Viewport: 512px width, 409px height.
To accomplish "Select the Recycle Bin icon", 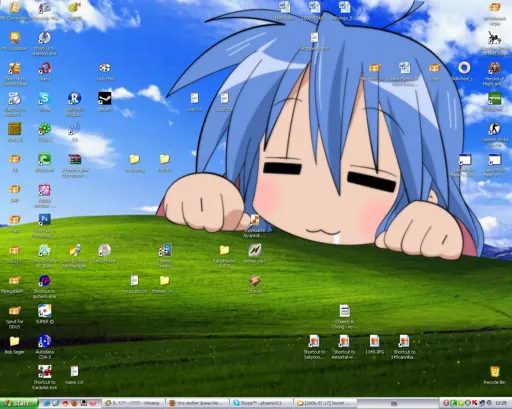I will pyautogui.click(x=495, y=375).
